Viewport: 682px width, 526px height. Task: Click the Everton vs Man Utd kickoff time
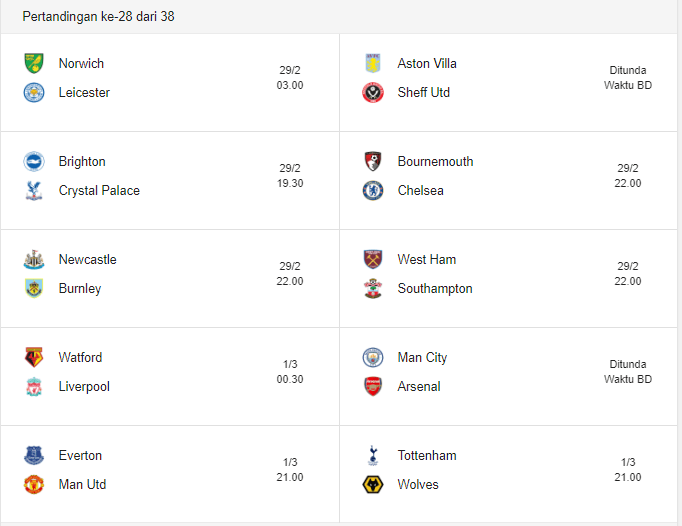pyautogui.click(x=290, y=470)
